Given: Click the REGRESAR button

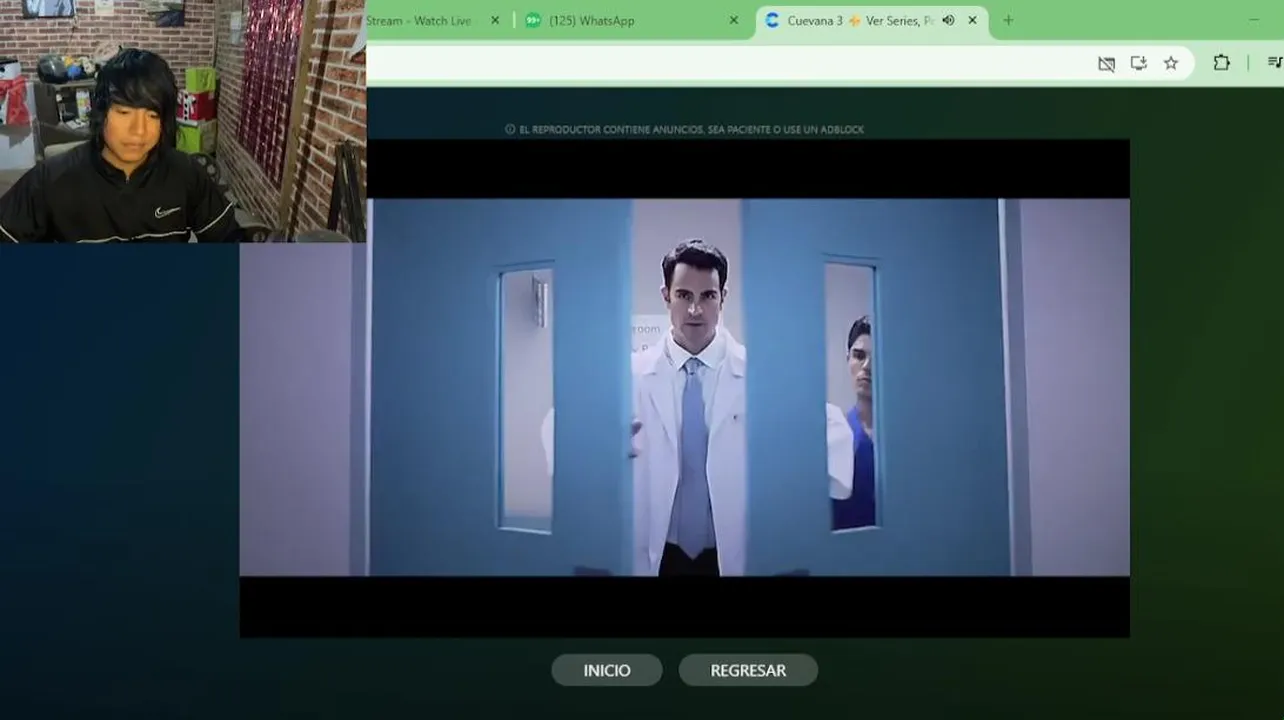Looking at the screenshot, I should [748, 670].
